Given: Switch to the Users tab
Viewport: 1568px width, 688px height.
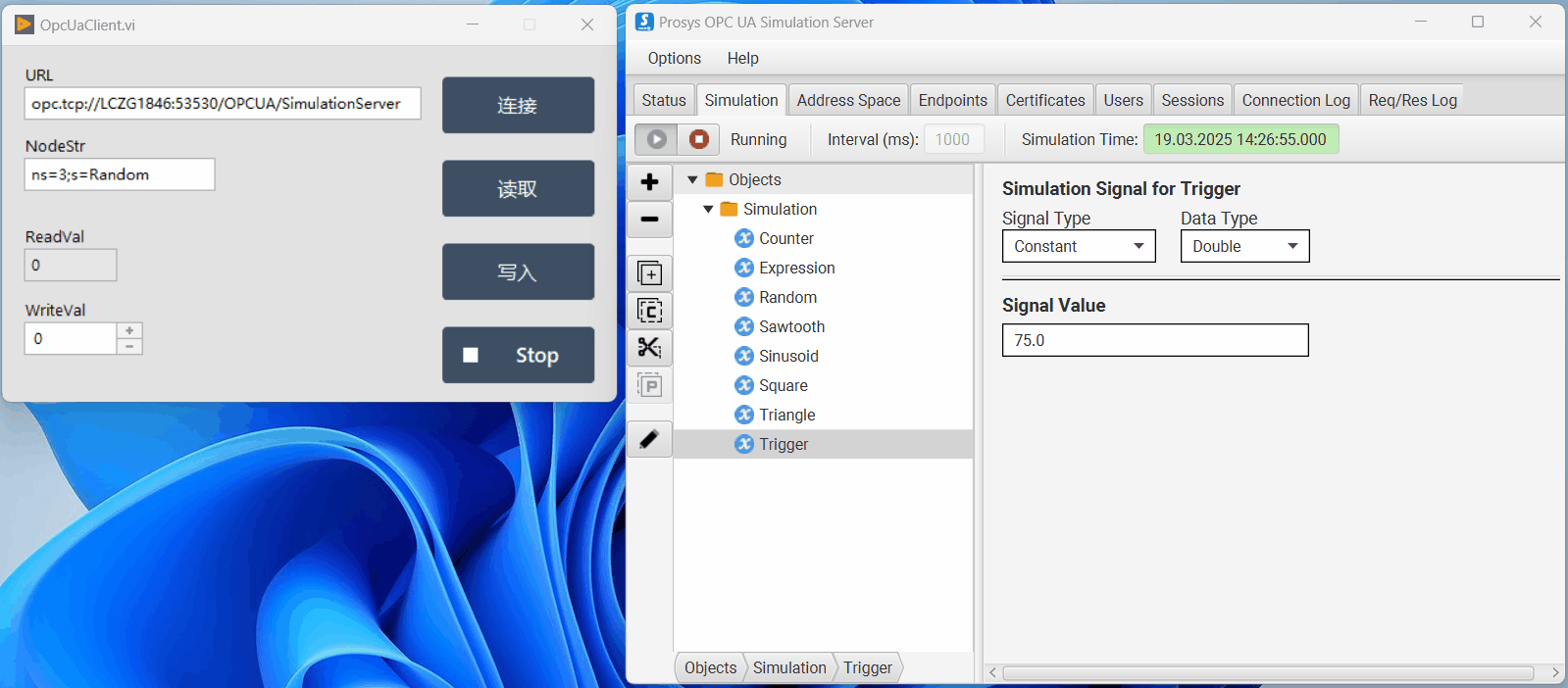Looking at the screenshot, I should coord(1123,100).
